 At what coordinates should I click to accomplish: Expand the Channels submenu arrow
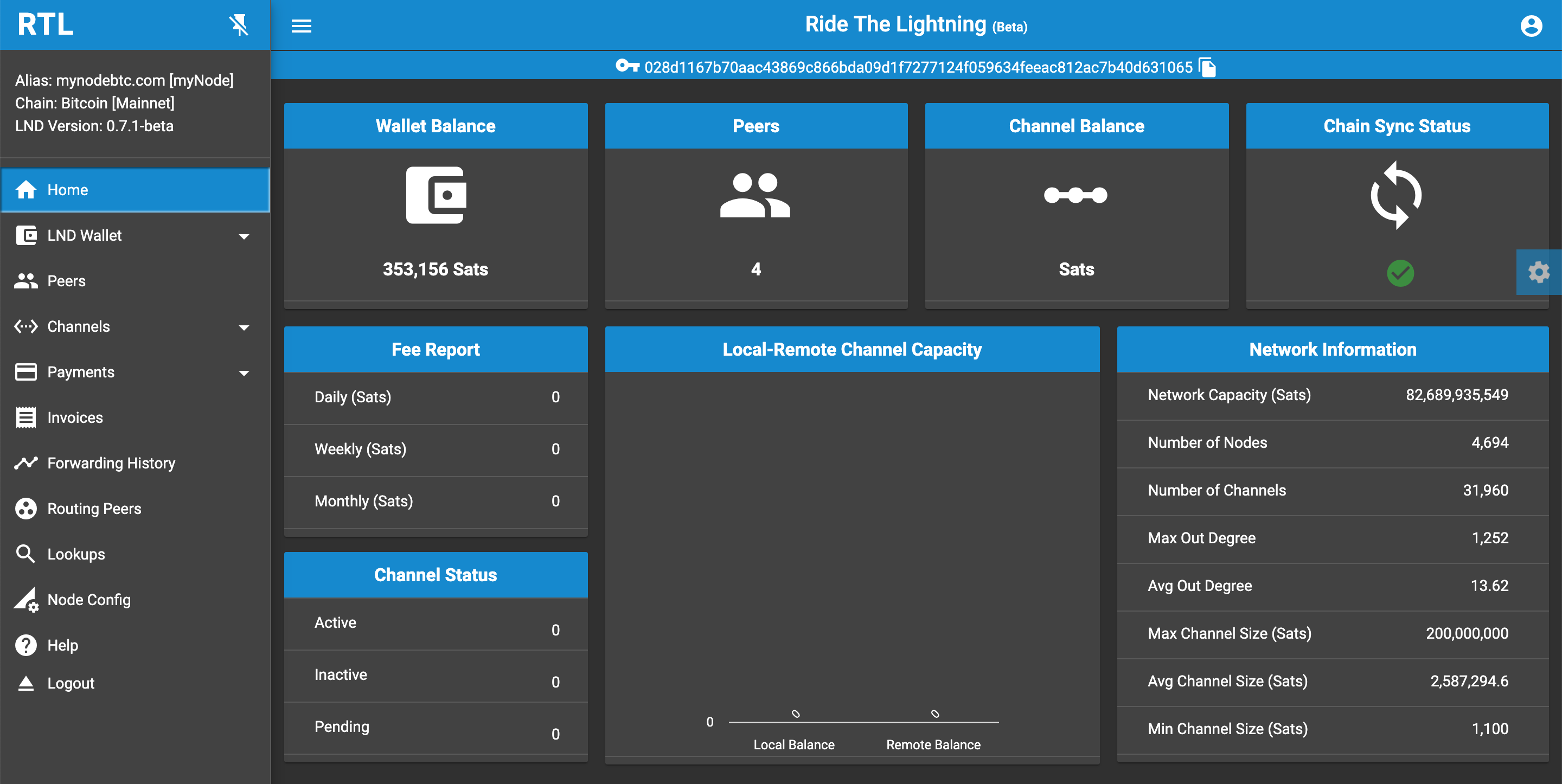(244, 327)
